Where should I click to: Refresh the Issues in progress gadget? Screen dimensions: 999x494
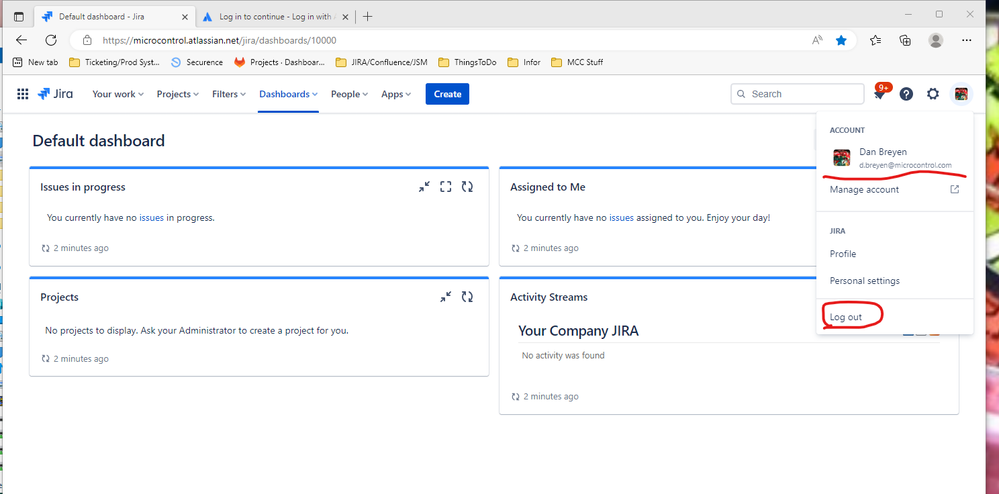(x=467, y=187)
